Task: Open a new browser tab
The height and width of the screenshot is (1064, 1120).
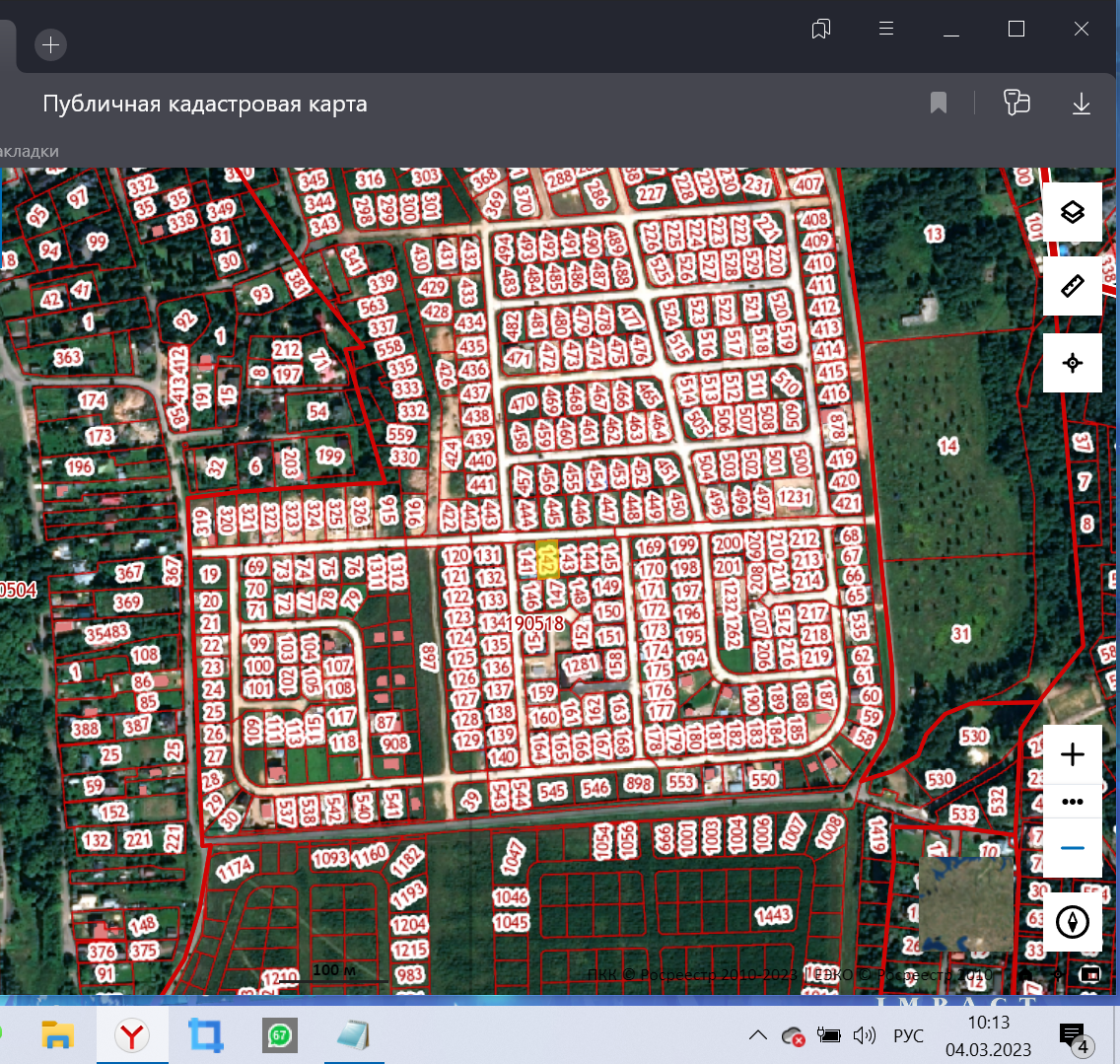Action: coord(51,44)
